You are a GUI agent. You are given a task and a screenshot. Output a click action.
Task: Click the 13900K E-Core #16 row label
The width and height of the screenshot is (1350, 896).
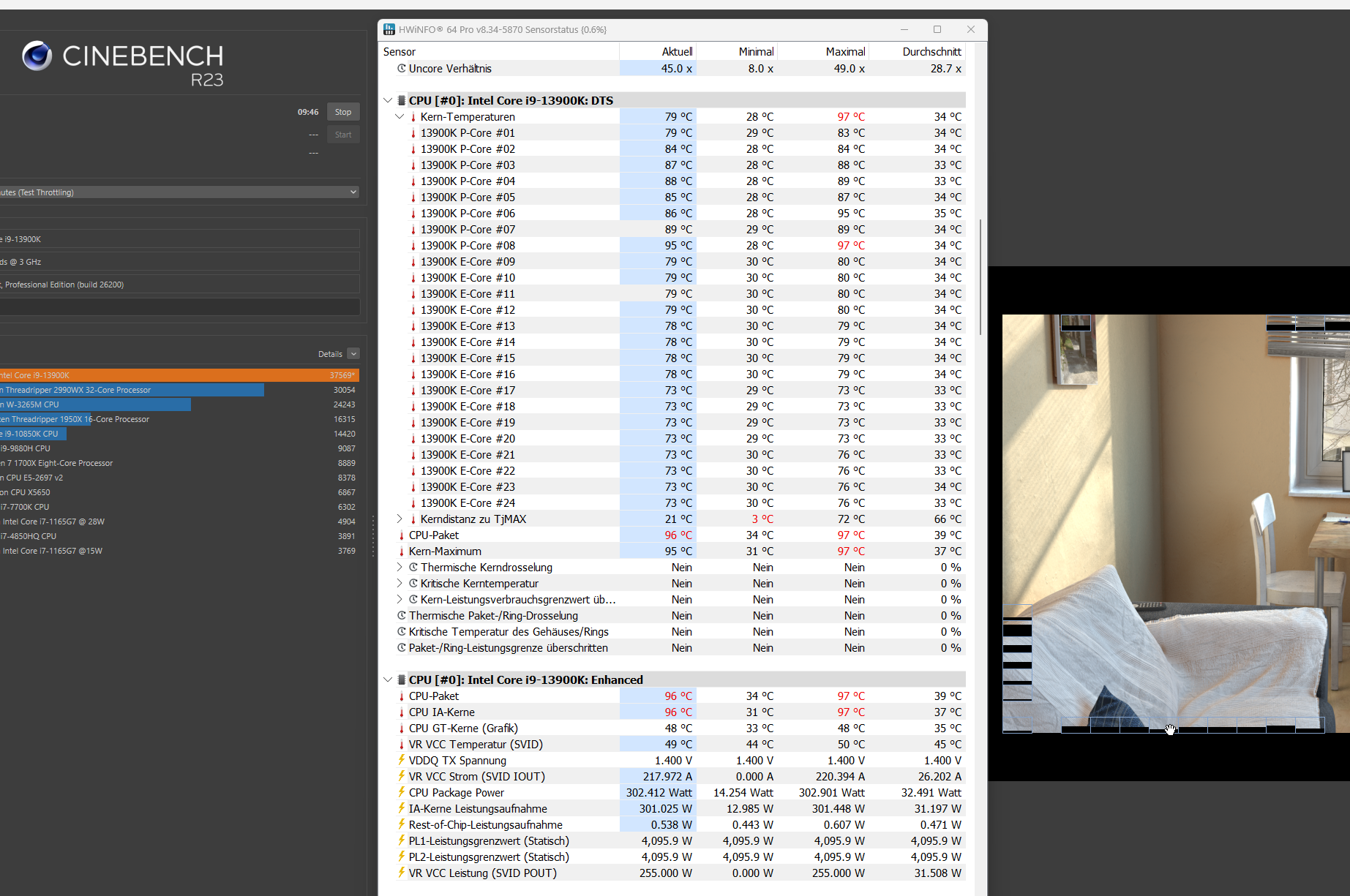click(x=468, y=374)
